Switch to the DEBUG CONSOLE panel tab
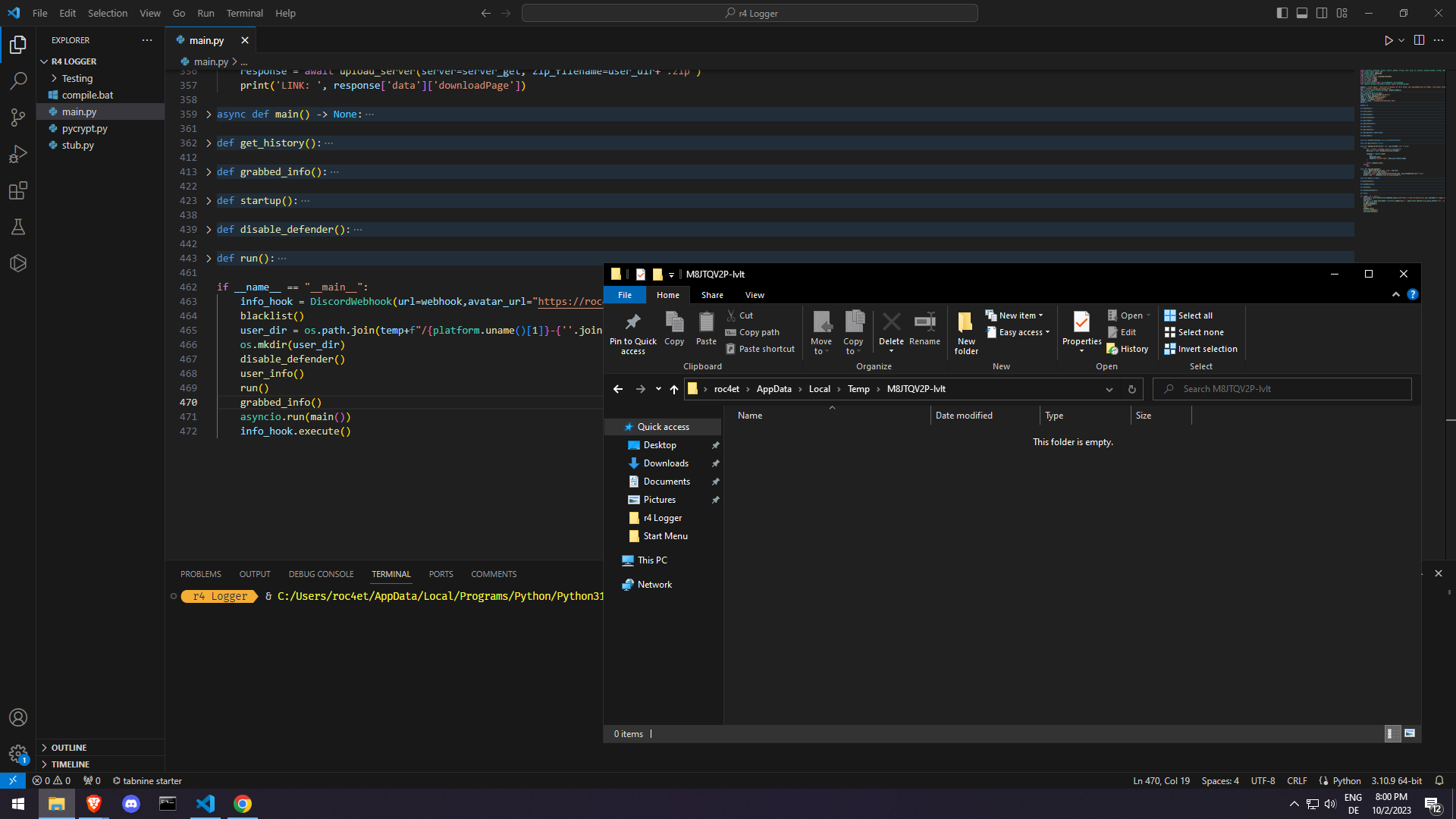 pyautogui.click(x=321, y=574)
